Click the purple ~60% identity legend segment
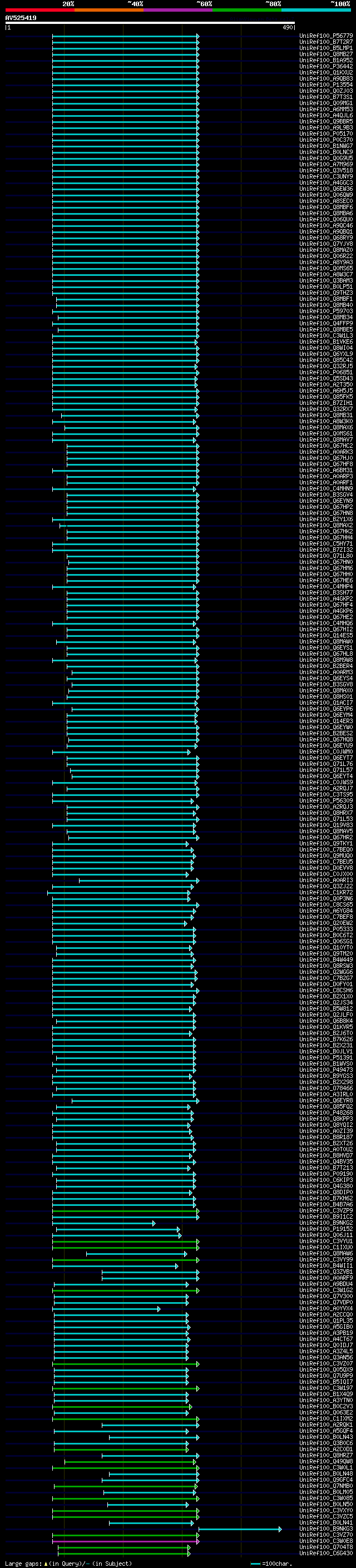 click(x=179, y=11)
